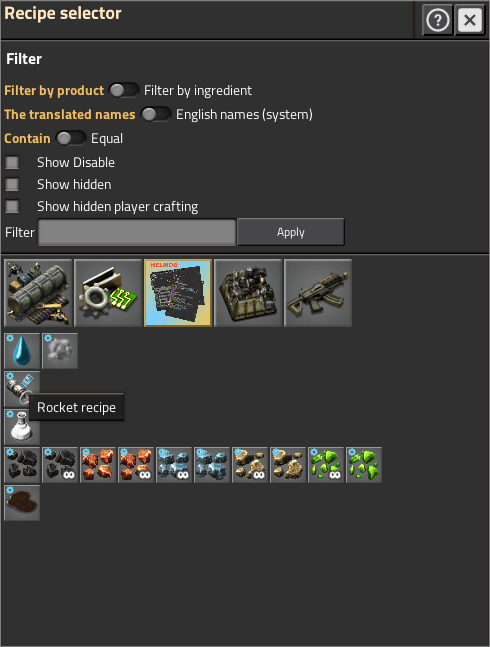This screenshot has height=647, width=490.
Task: Focus the Filter text field
Action: [x=137, y=232]
